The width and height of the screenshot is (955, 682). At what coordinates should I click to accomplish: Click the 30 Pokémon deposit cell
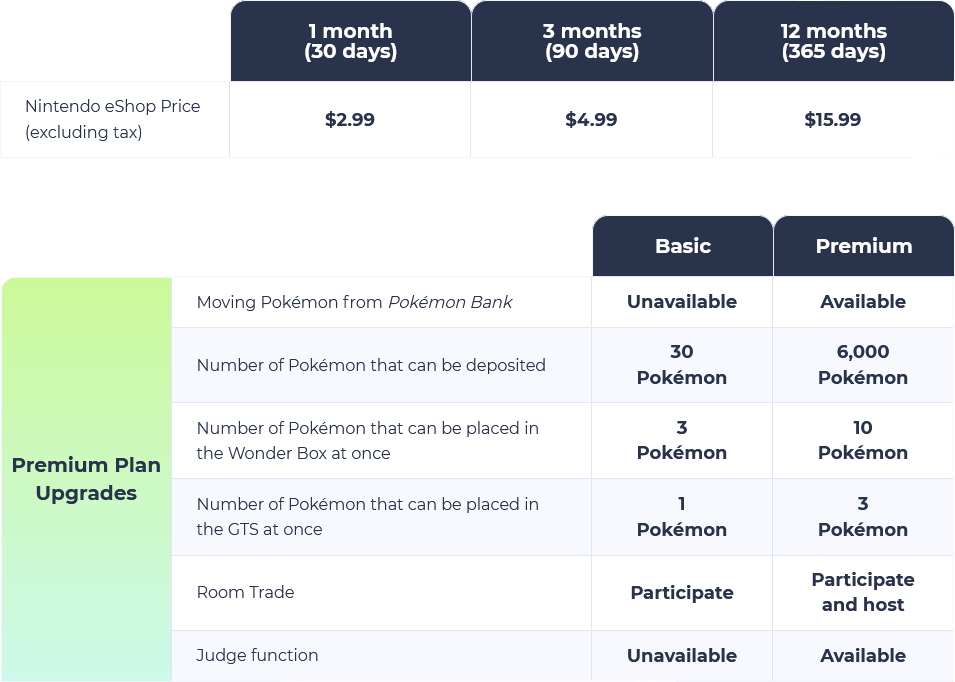point(682,365)
